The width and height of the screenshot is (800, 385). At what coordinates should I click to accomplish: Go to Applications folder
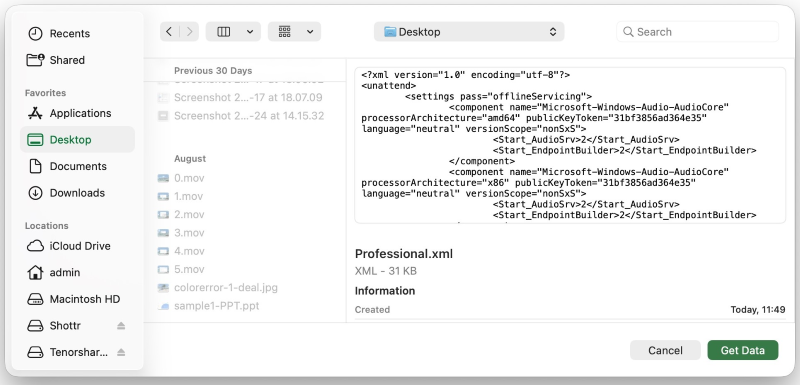click(x=69, y=113)
